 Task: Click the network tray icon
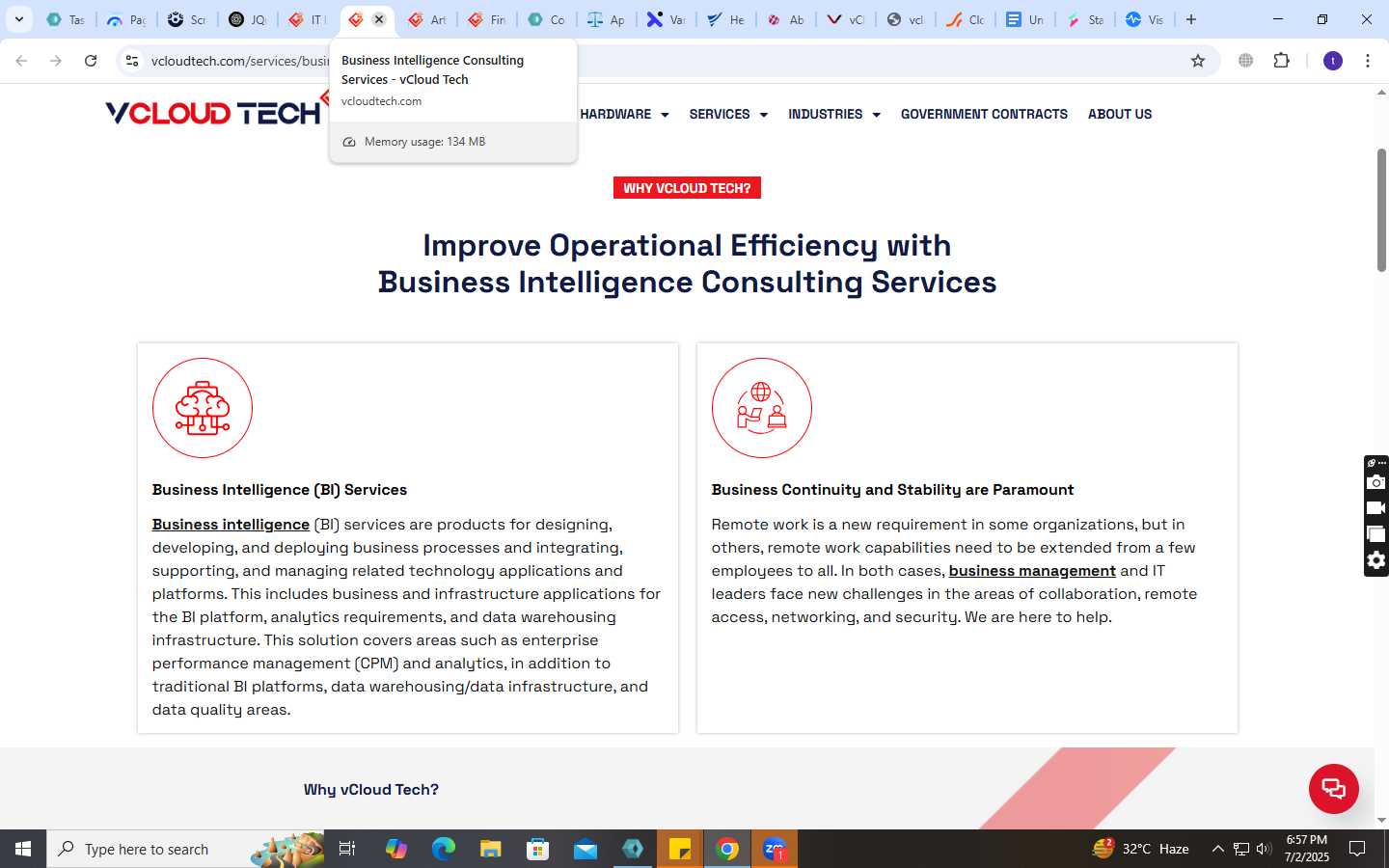coord(1241,849)
